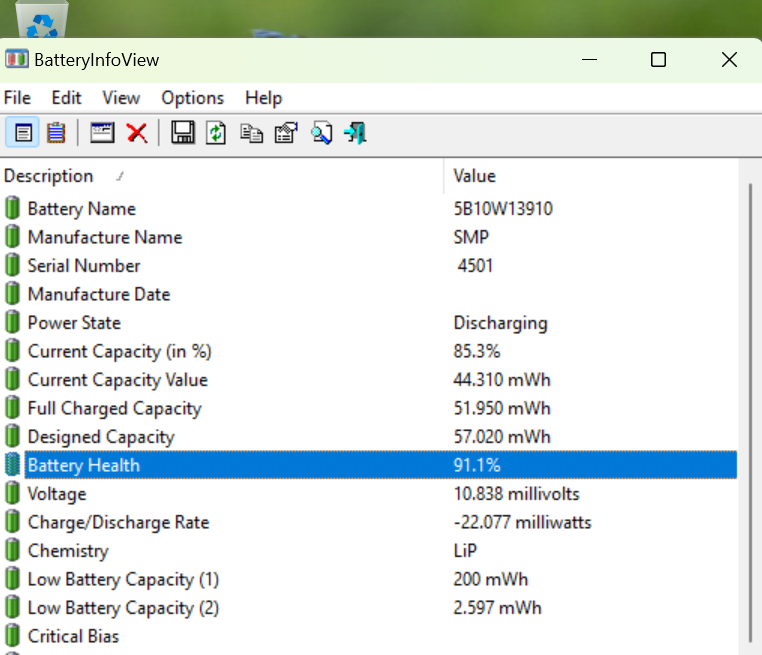Click the red X delete toolbar icon
The height and width of the screenshot is (655, 762).
point(137,133)
